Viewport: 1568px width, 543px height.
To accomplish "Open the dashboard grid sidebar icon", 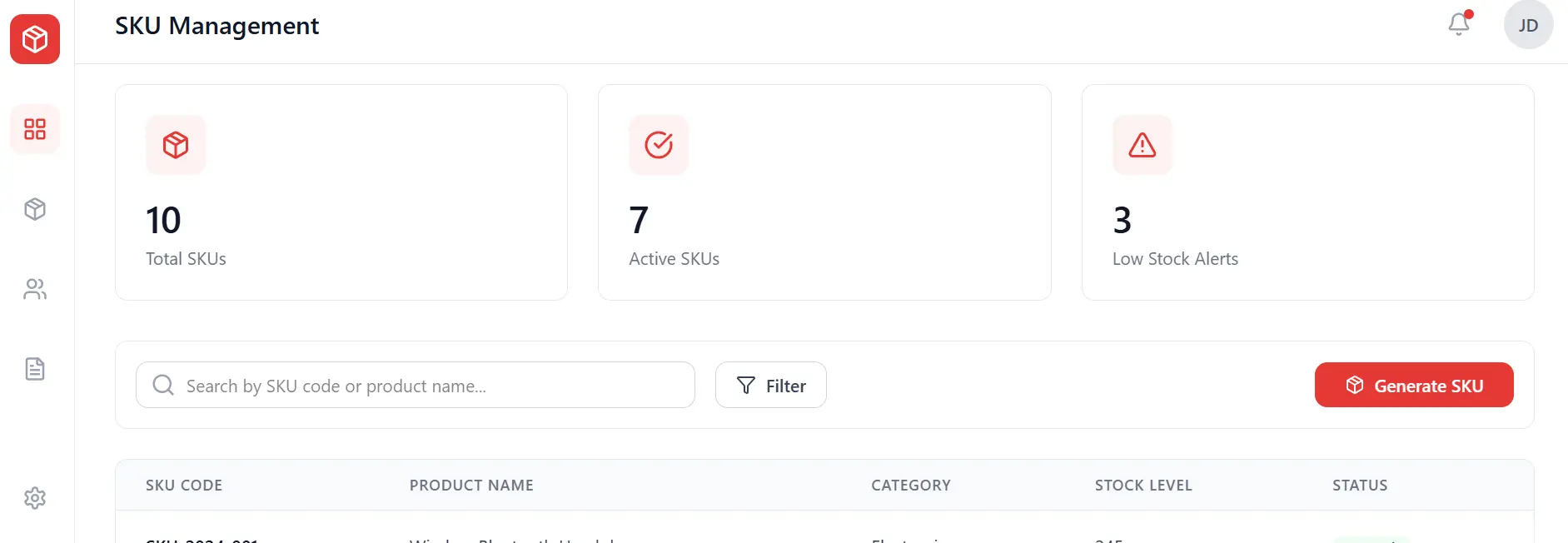I will coord(35,129).
